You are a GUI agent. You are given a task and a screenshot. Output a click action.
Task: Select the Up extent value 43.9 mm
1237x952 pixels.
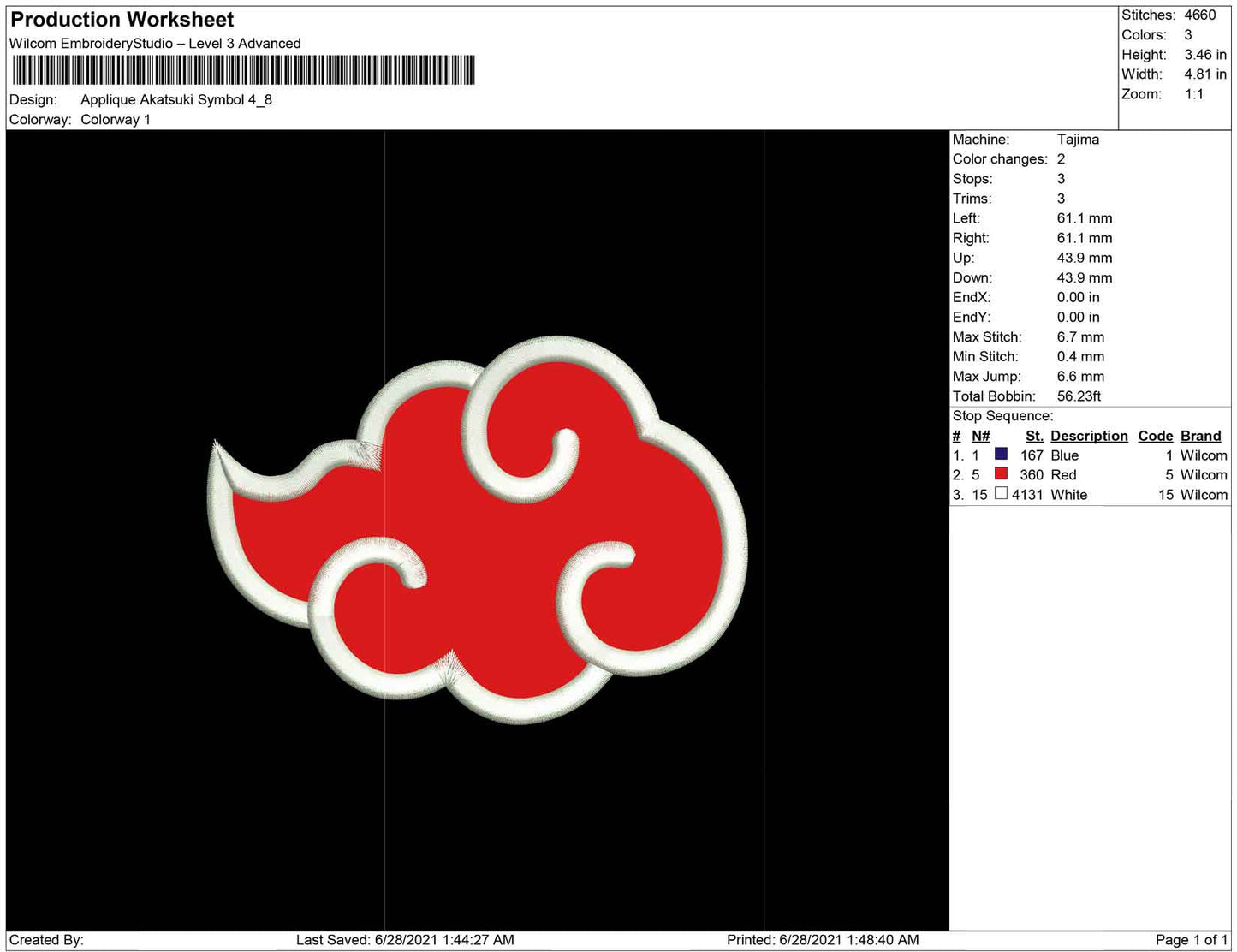(1085, 258)
